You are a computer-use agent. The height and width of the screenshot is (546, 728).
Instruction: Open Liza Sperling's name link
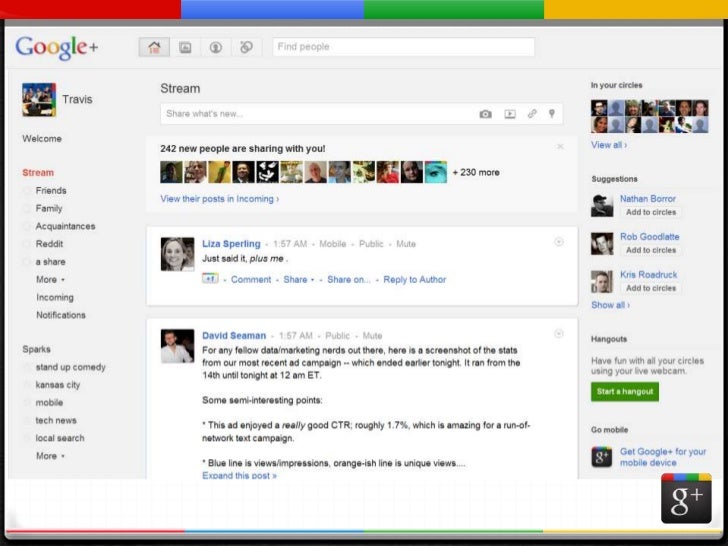pos(231,244)
